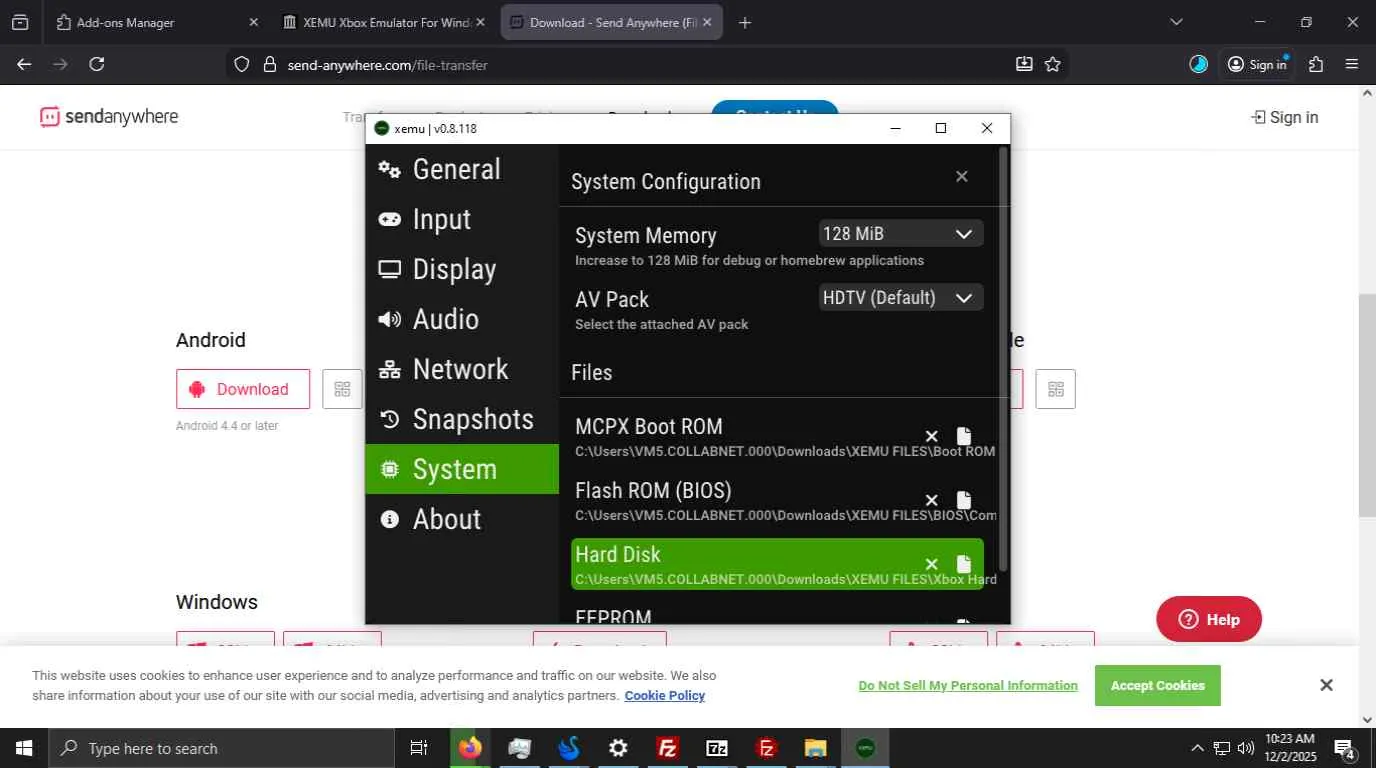Image resolution: width=1376 pixels, height=768 pixels.
Task: Click the blue circular extension icon
Action: pyautogui.click(x=1198, y=64)
